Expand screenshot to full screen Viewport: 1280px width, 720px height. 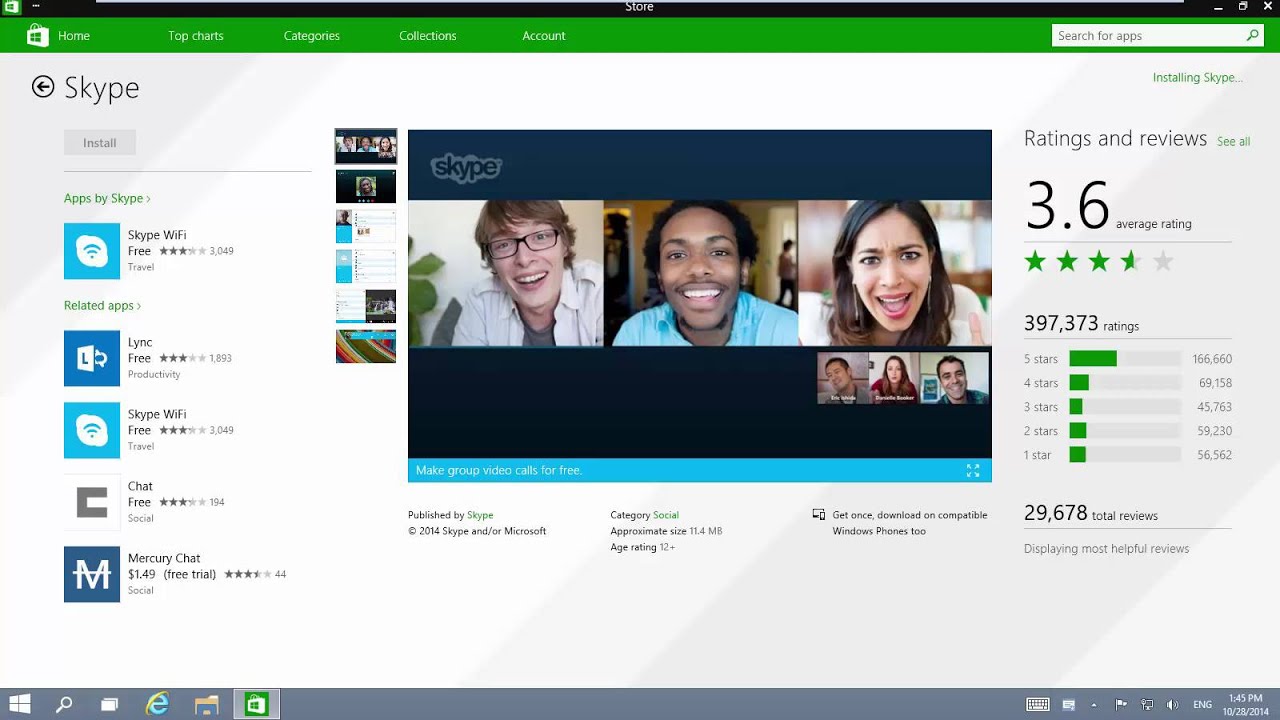(973, 470)
